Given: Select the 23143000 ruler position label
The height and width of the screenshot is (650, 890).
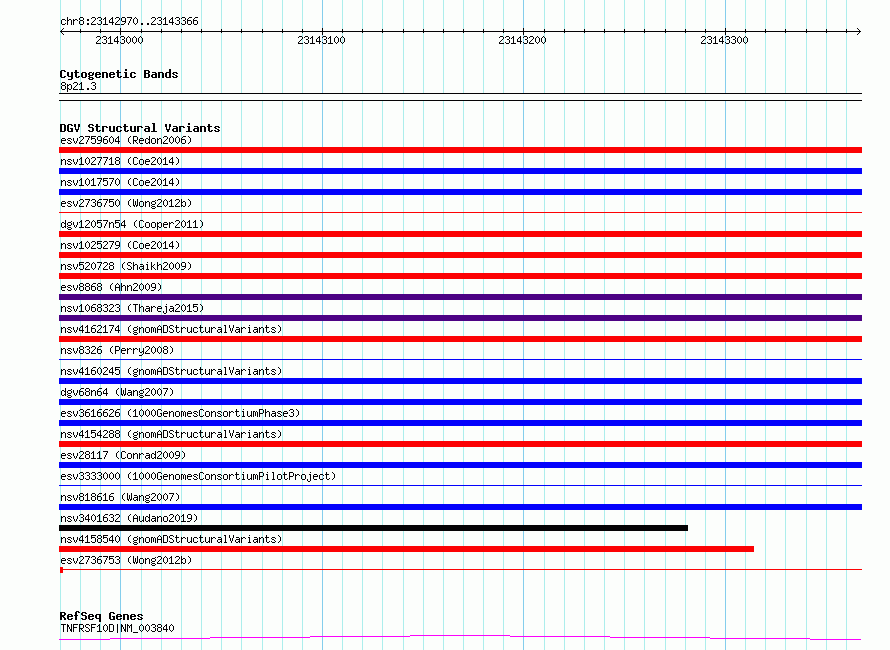Looking at the screenshot, I should (x=119, y=40).
